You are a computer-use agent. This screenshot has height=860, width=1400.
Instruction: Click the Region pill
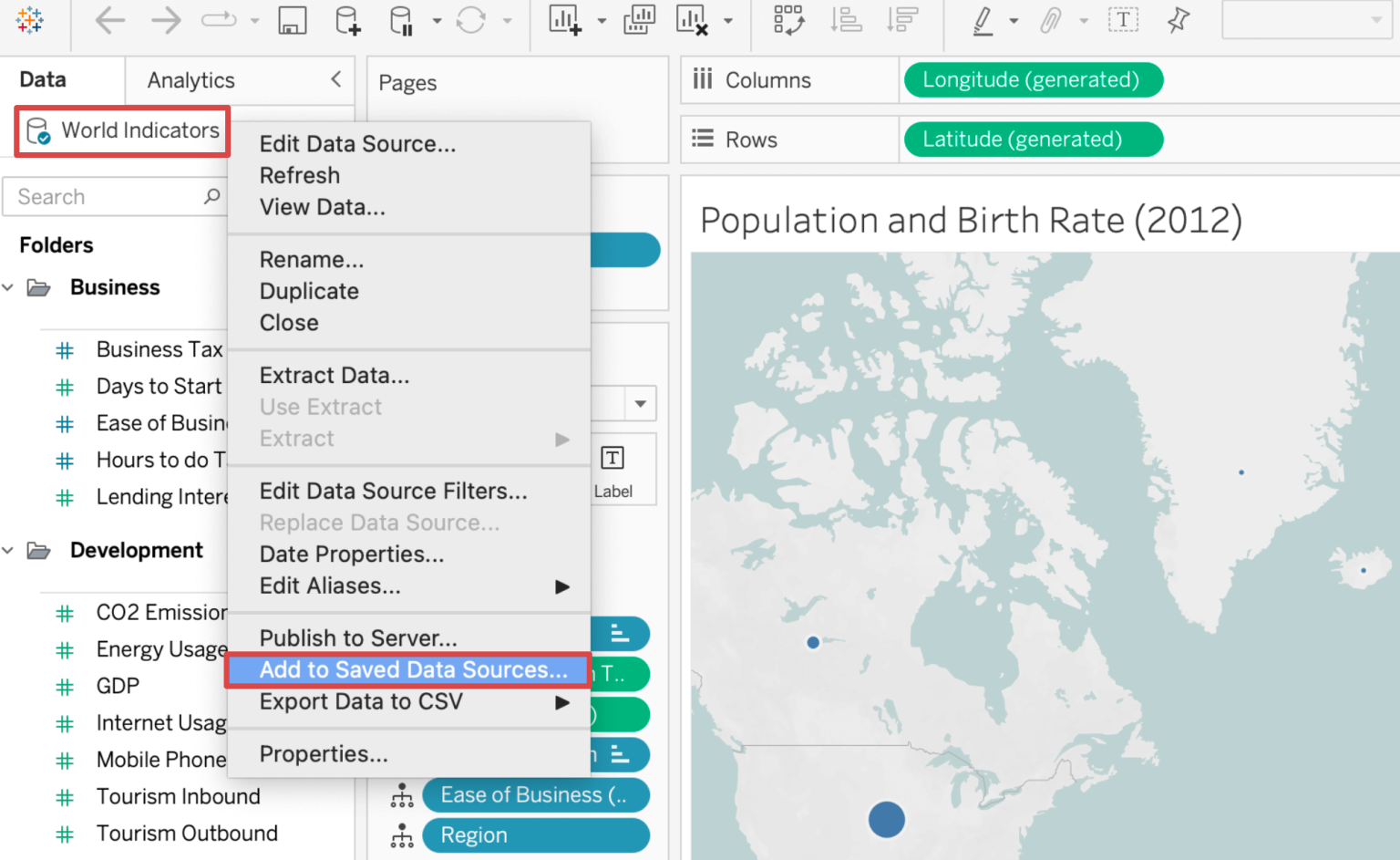pyautogui.click(x=536, y=834)
